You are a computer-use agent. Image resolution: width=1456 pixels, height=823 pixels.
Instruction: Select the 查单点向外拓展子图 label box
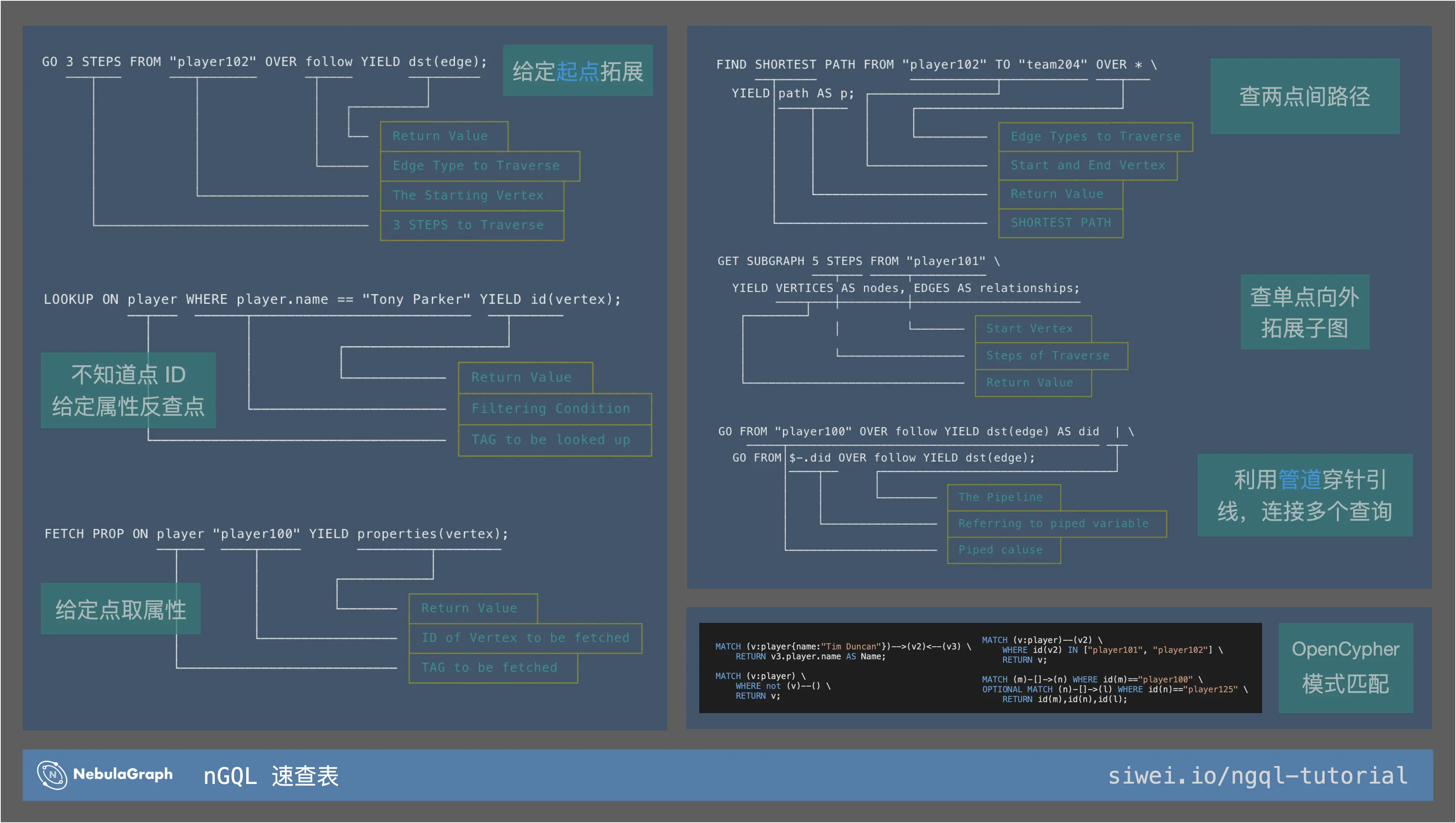coord(1304,312)
